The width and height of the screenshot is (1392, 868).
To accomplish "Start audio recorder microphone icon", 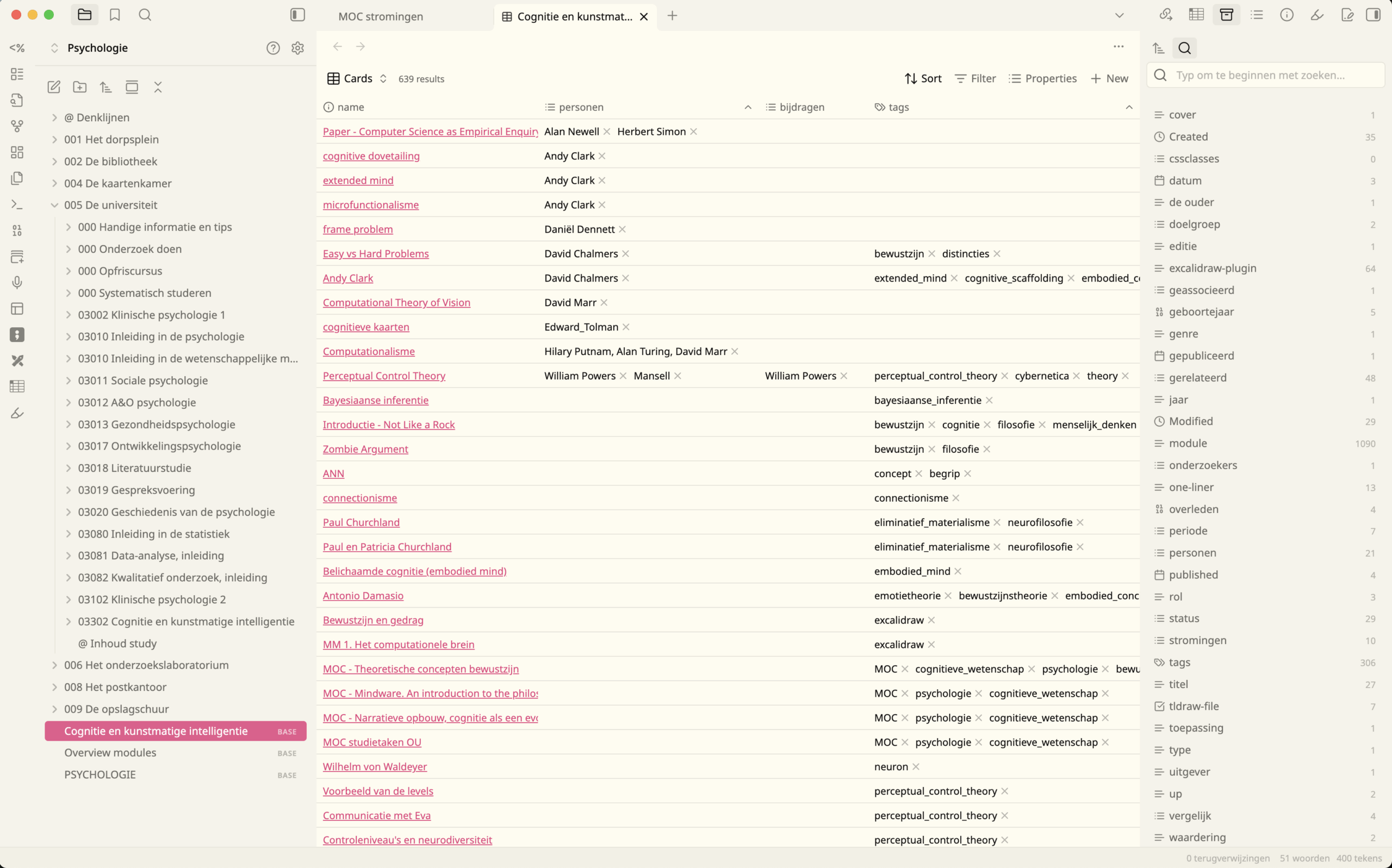I will [17, 283].
